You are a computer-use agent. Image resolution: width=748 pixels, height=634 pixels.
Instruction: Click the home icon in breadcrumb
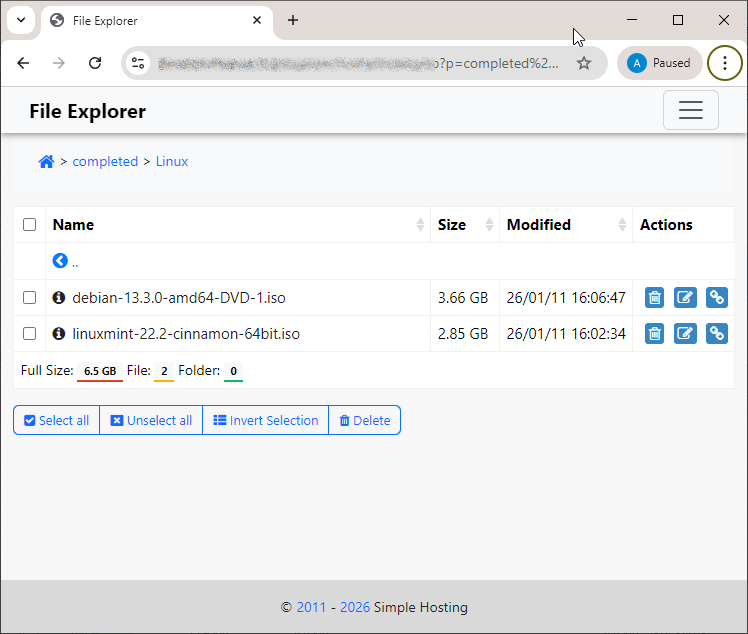tap(46, 162)
